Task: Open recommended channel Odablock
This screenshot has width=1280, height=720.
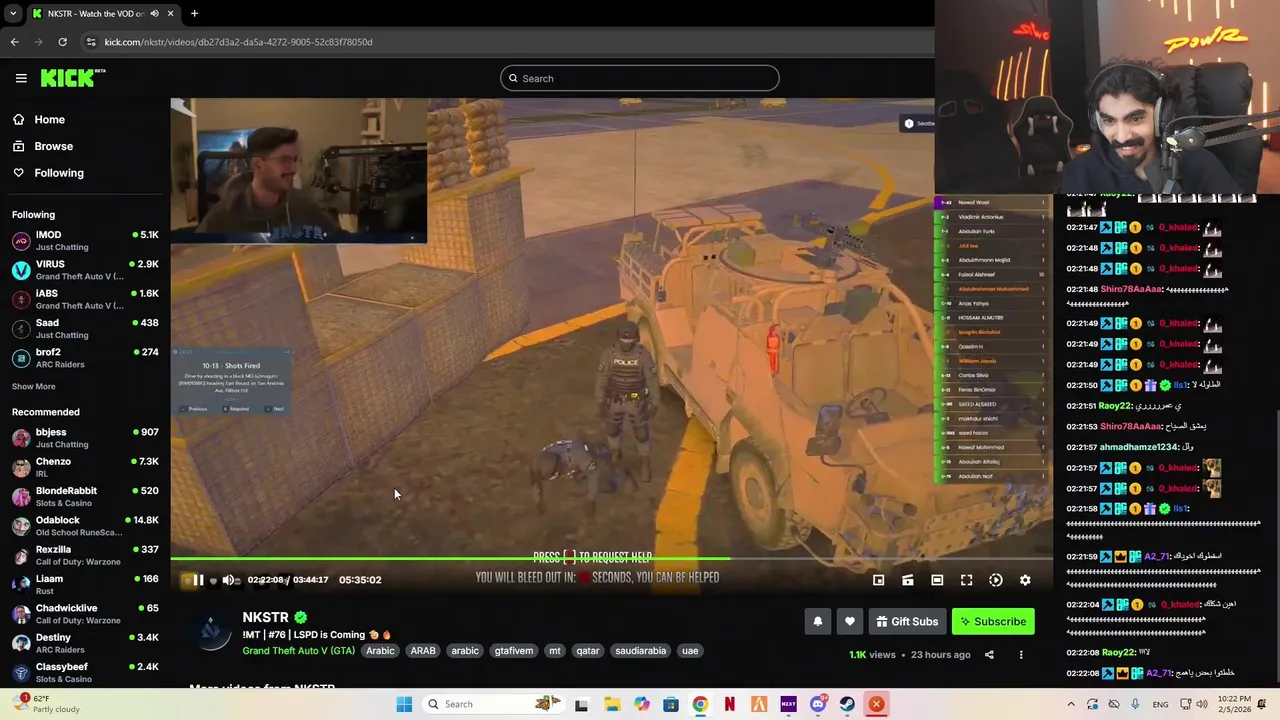Action: pos(85,526)
